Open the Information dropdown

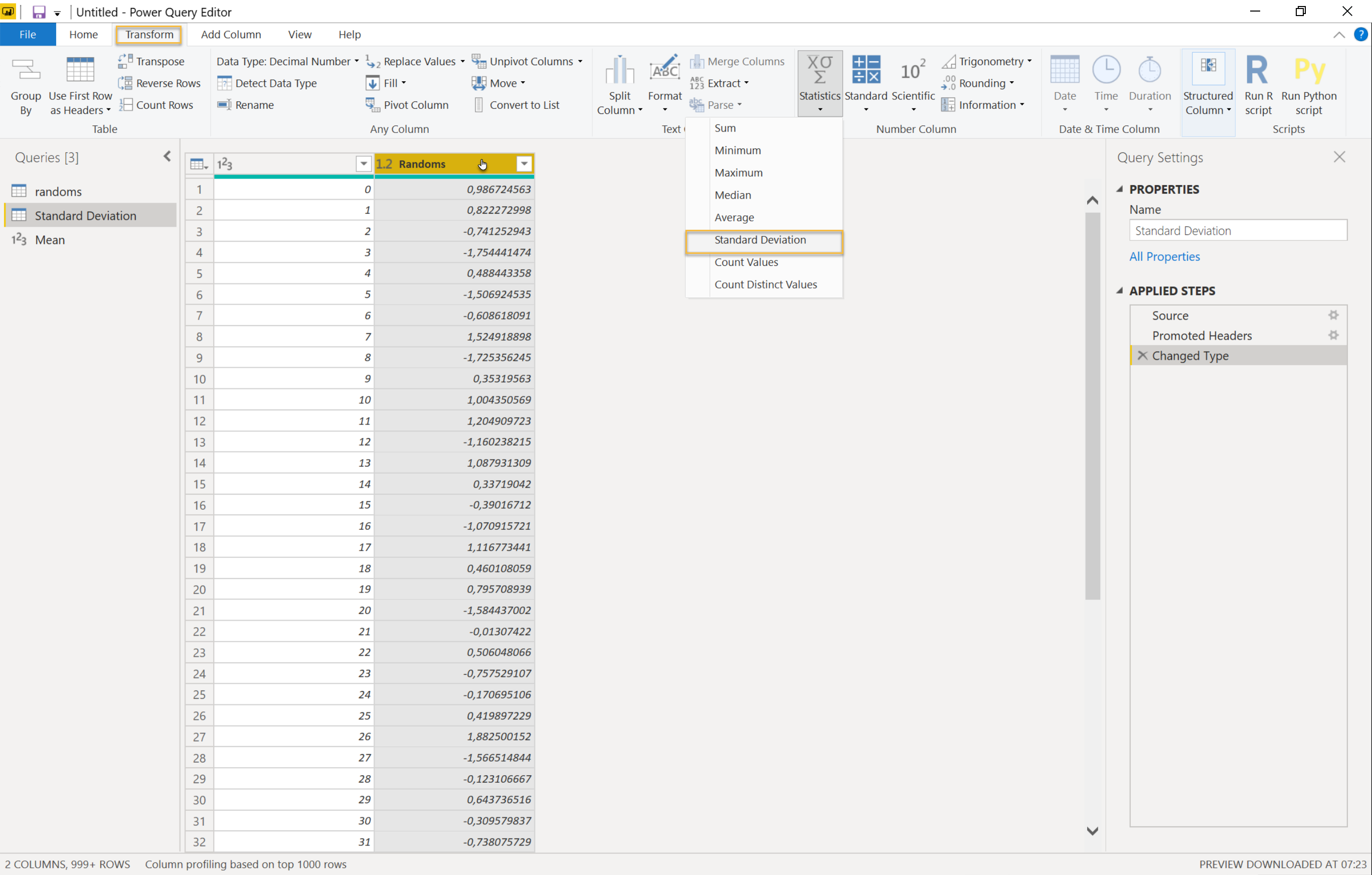click(983, 105)
